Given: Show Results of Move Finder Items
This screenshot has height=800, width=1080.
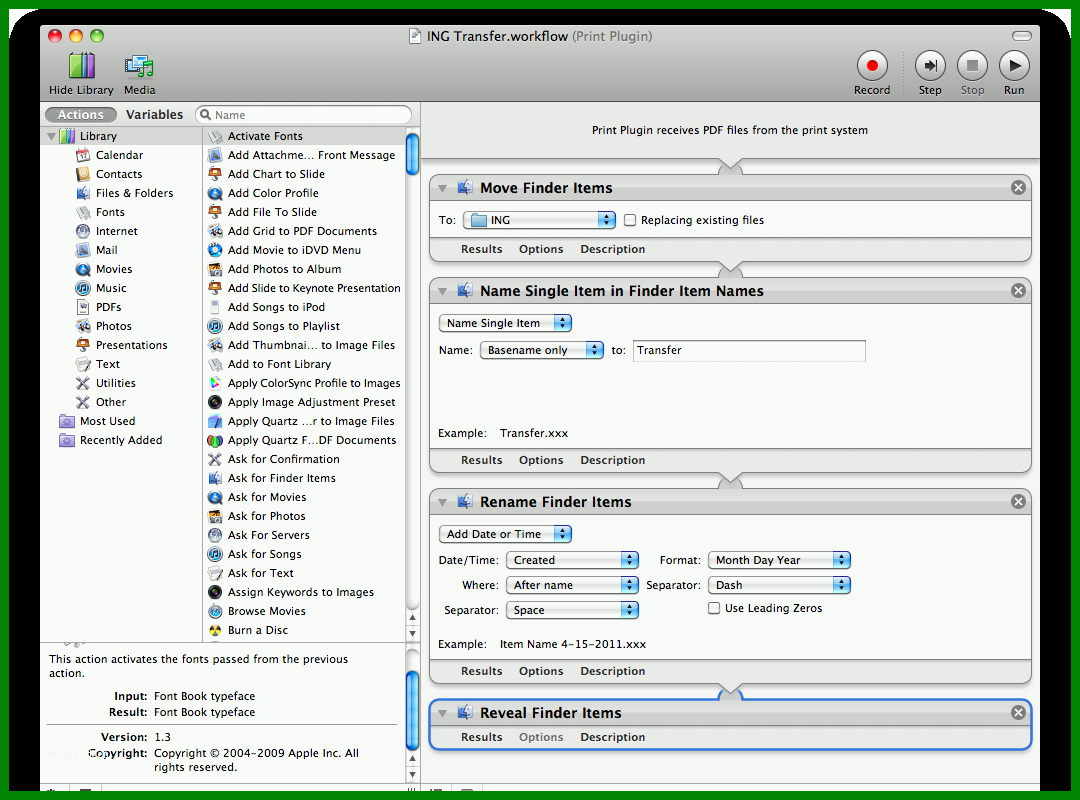Looking at the screenshot, I should click(x=481, y=249).
